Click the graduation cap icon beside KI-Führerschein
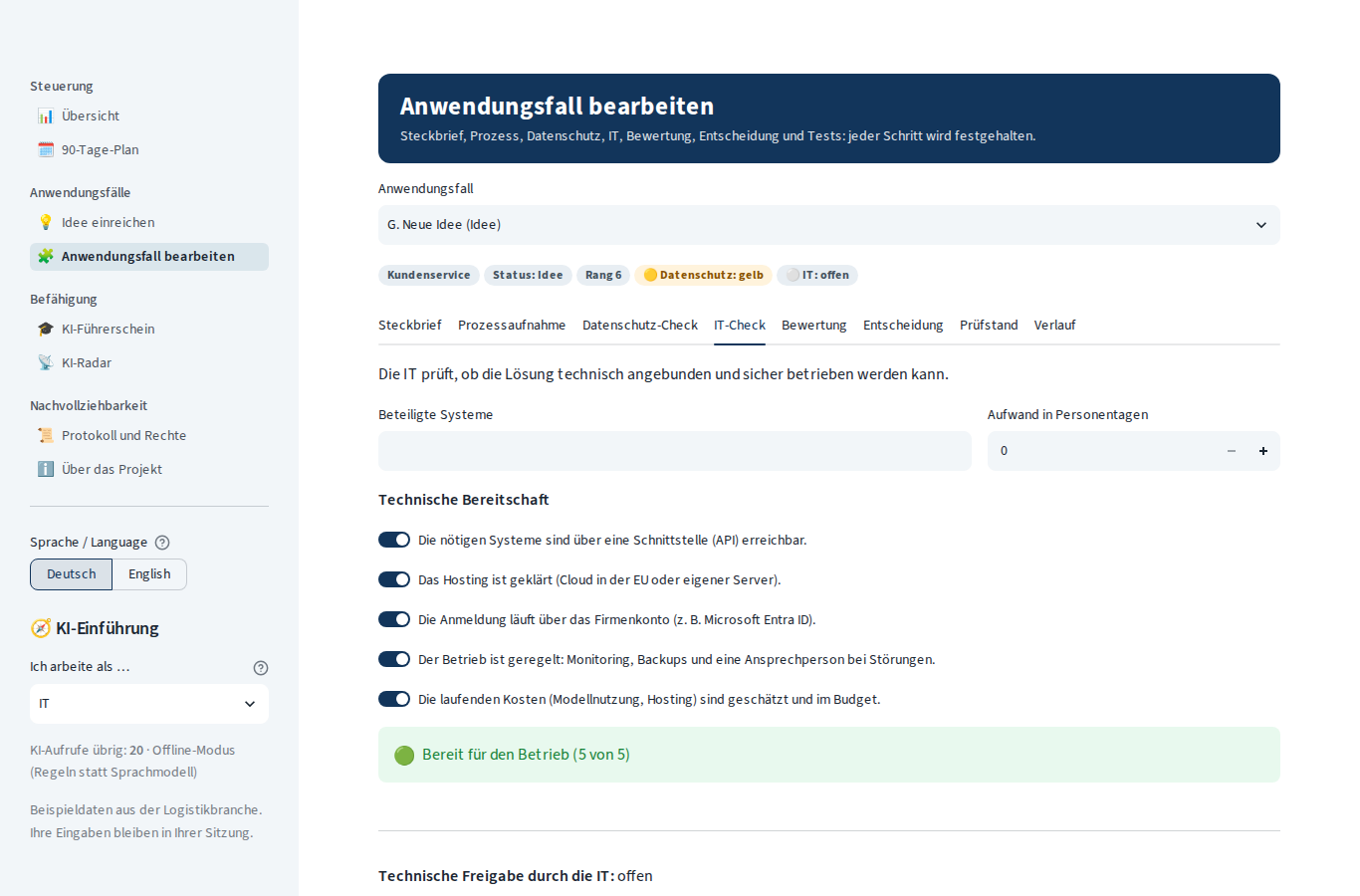This screenshot has height=896, width=1360. tap(46, 330)
